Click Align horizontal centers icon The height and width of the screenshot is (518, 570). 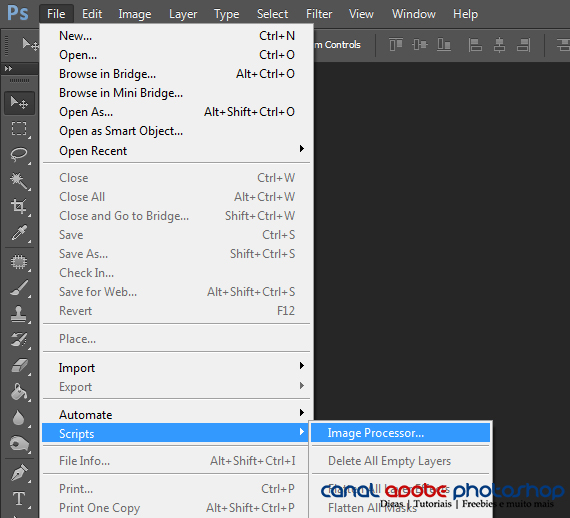pos(499,45)
